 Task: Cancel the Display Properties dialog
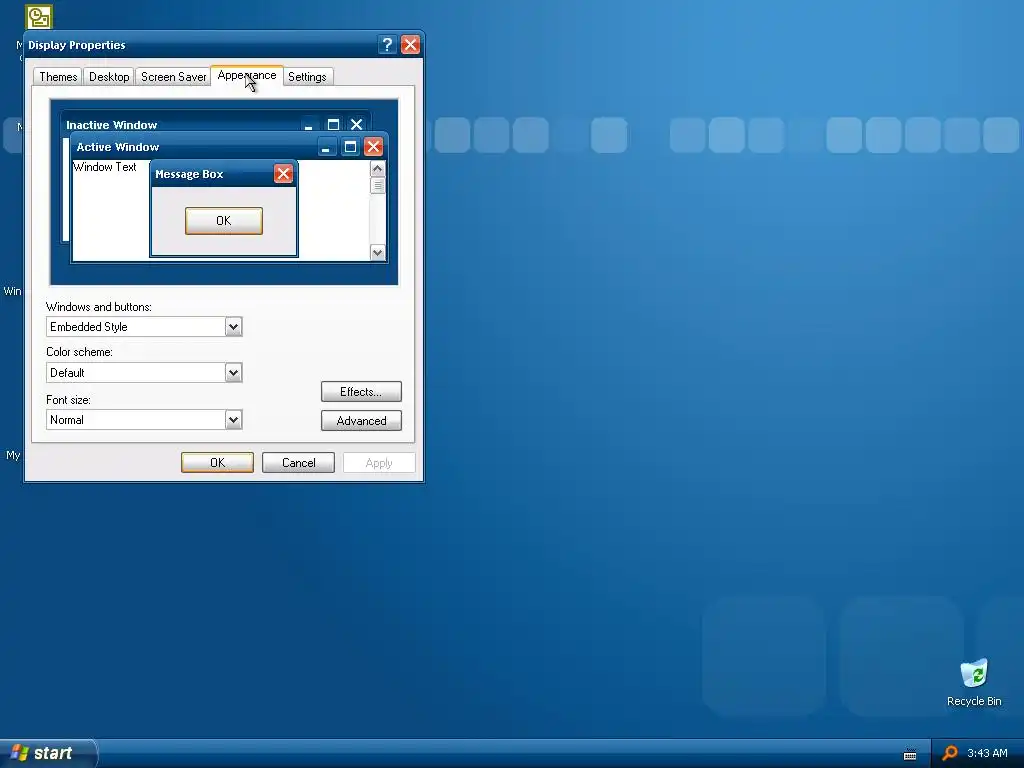298,462
